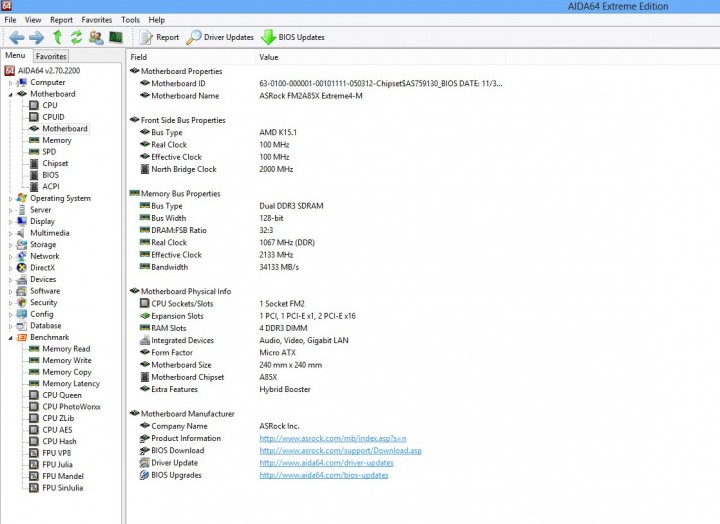Expand the Computer tree node

(10, 83)
